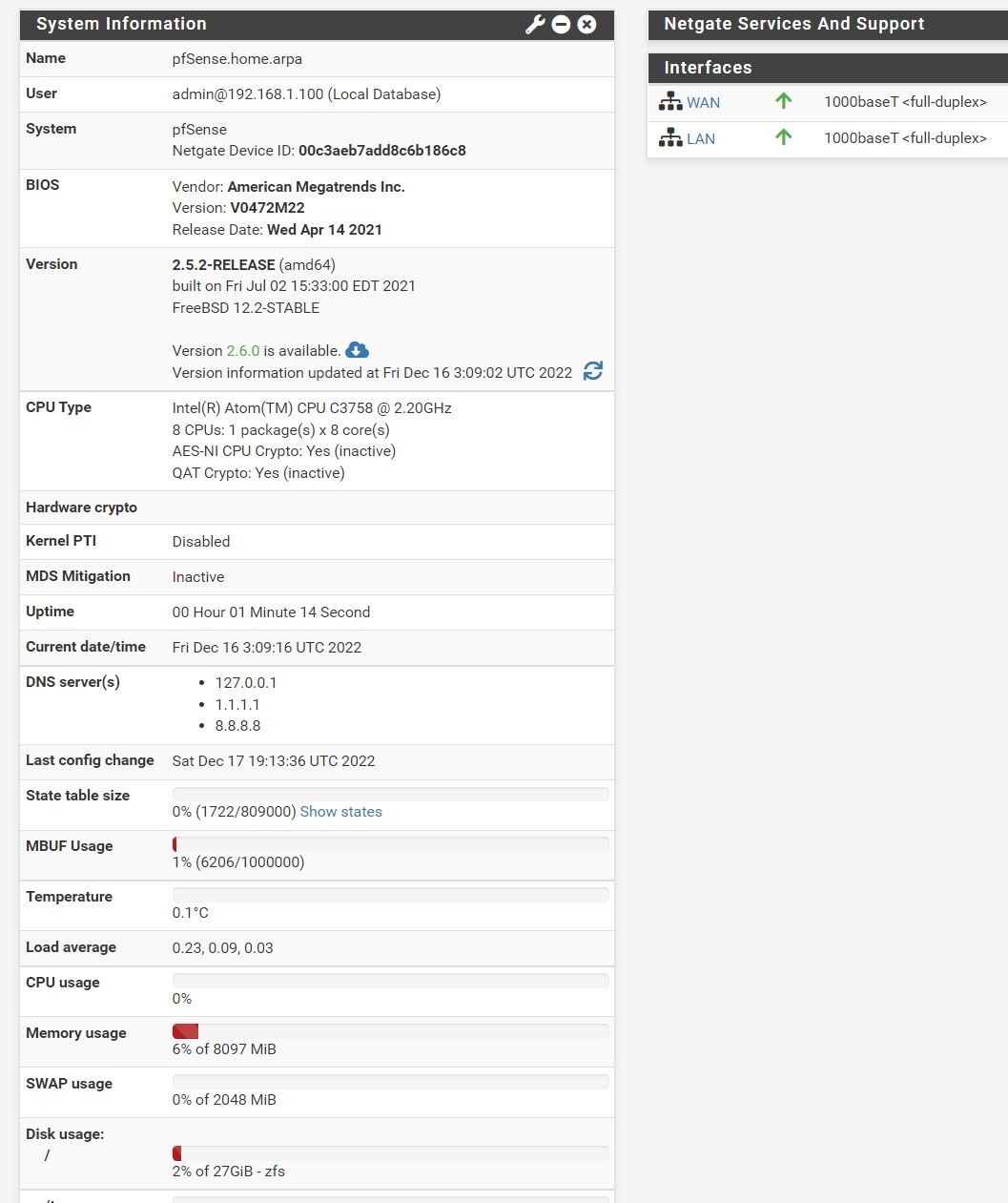Select 2% of 27GiB - zfs text
Viewport: 1008px width, 1203px height.
click(x=229, y=1172)
